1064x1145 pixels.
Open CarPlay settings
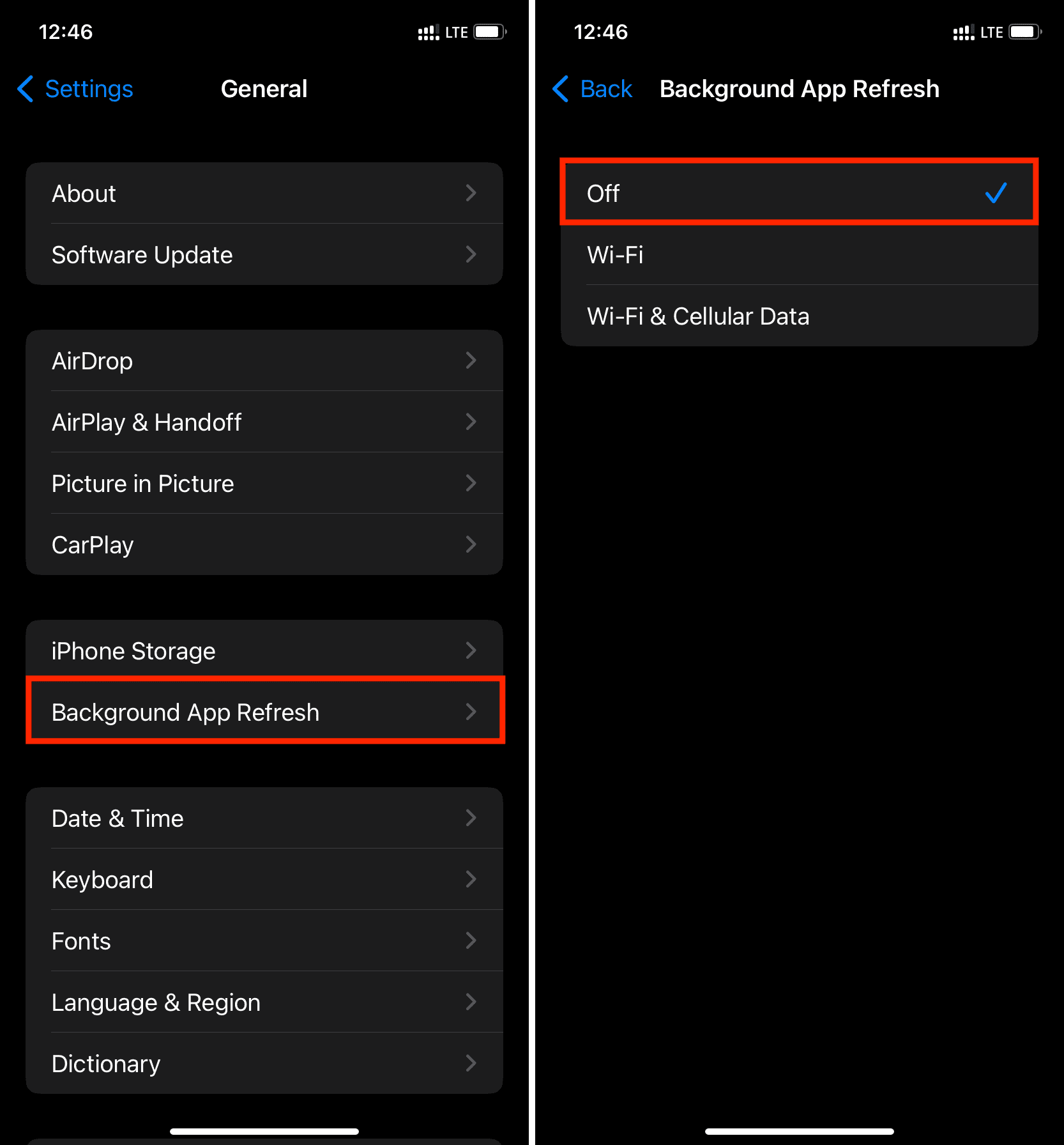pyautogui.click(x=264, y=544)
